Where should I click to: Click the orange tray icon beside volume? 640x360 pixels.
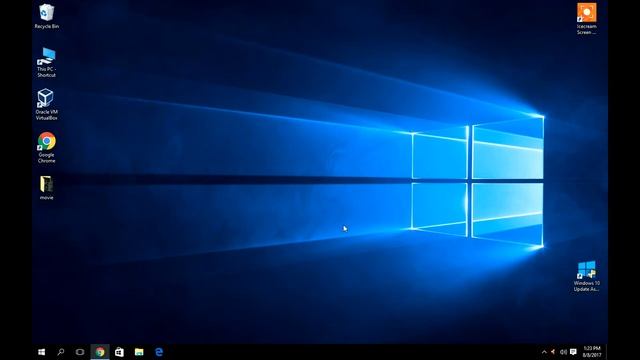click(553, 352)
